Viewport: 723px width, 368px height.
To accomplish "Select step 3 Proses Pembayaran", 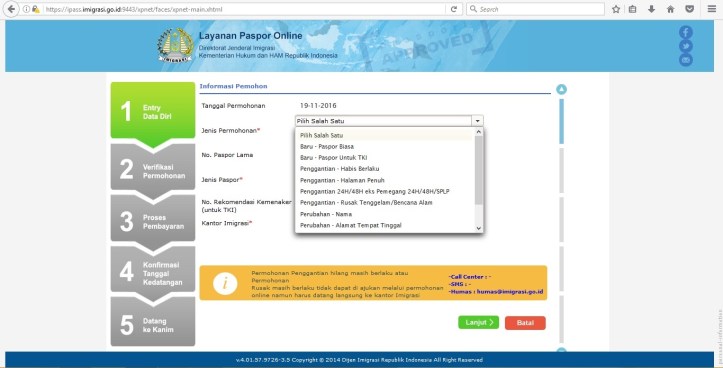I will [153, 221].
